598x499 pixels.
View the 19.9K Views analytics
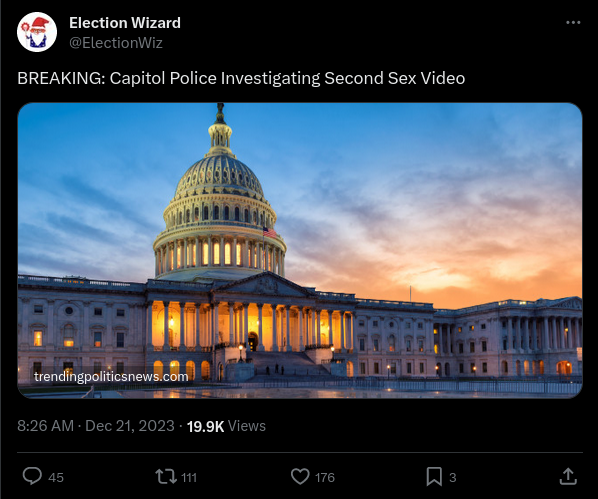coord(226,426)
